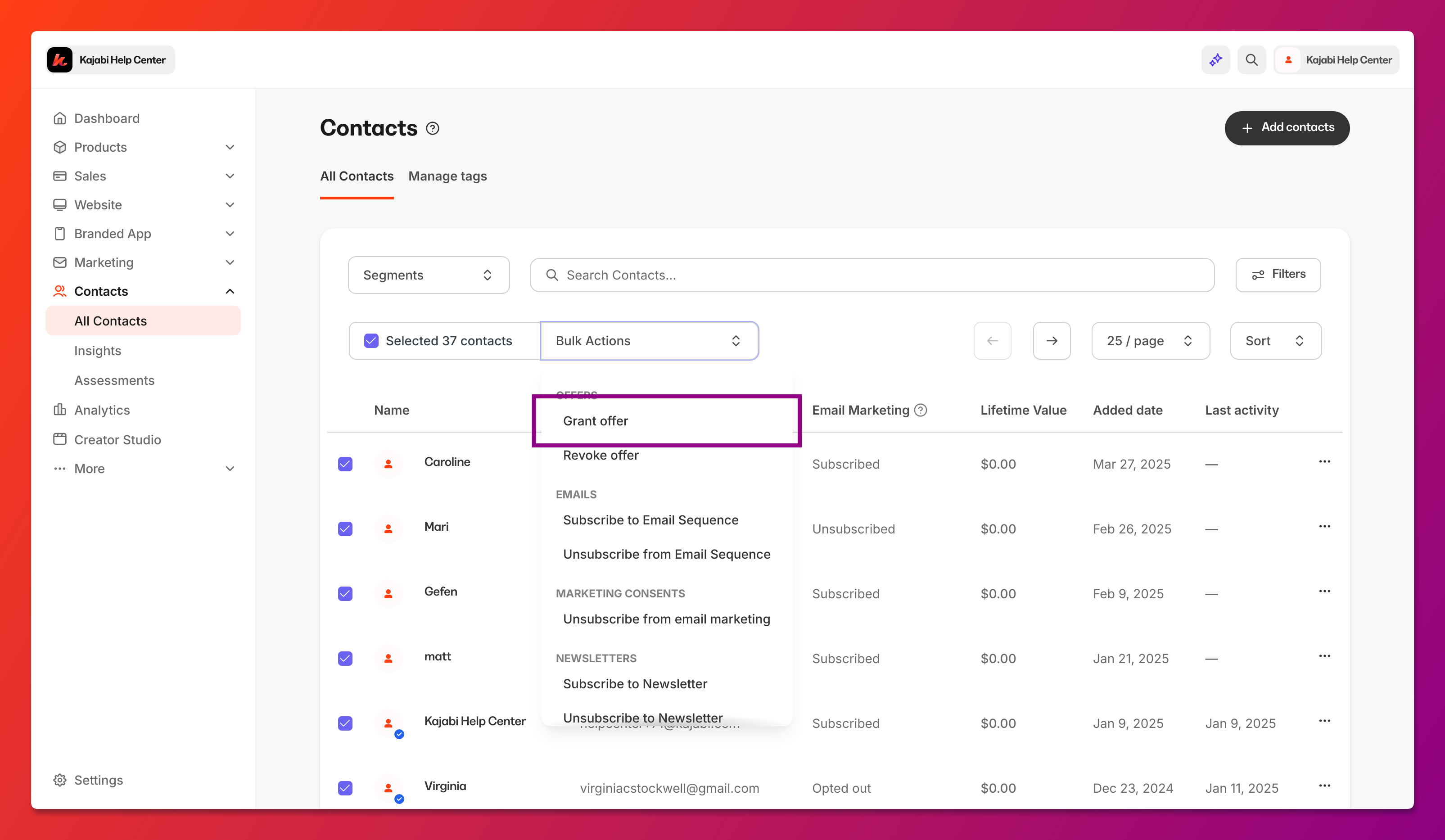Click the magnifier search icon in header
Viewport: 1445px width, 840px height.
pos(1251,59)
